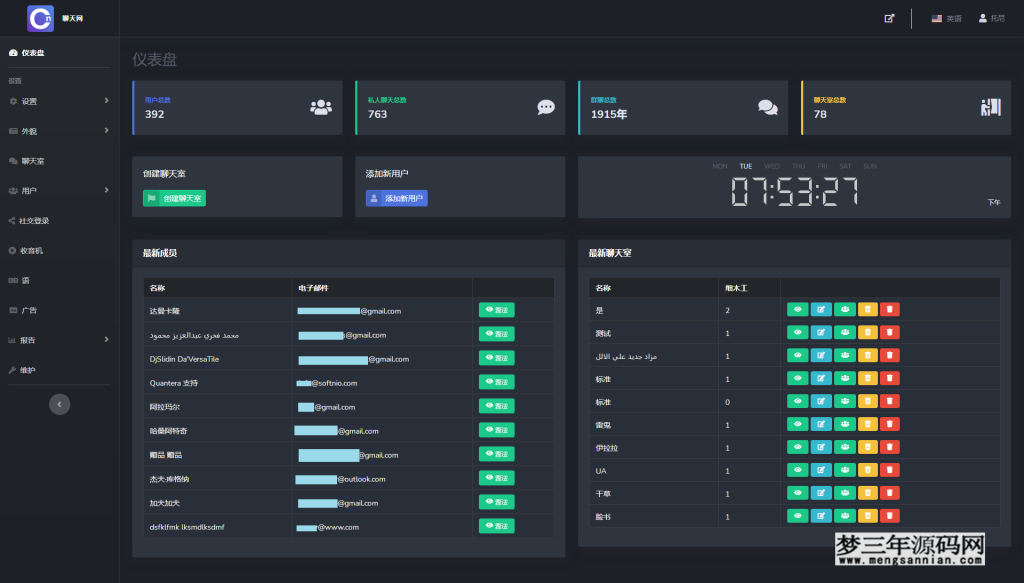Open the user profile menu in header
Viewport: 1024px width, 583px height.
click(991, 18)
